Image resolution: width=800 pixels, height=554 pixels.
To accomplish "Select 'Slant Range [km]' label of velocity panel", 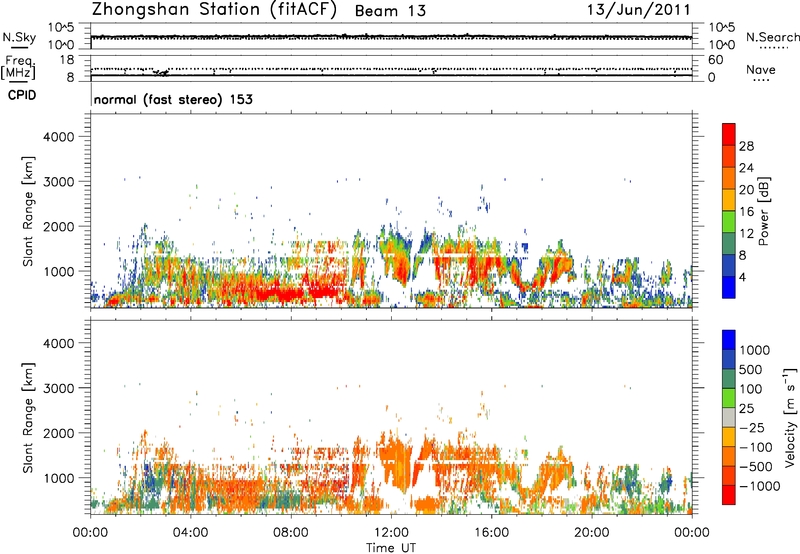I will pos(28,418).
